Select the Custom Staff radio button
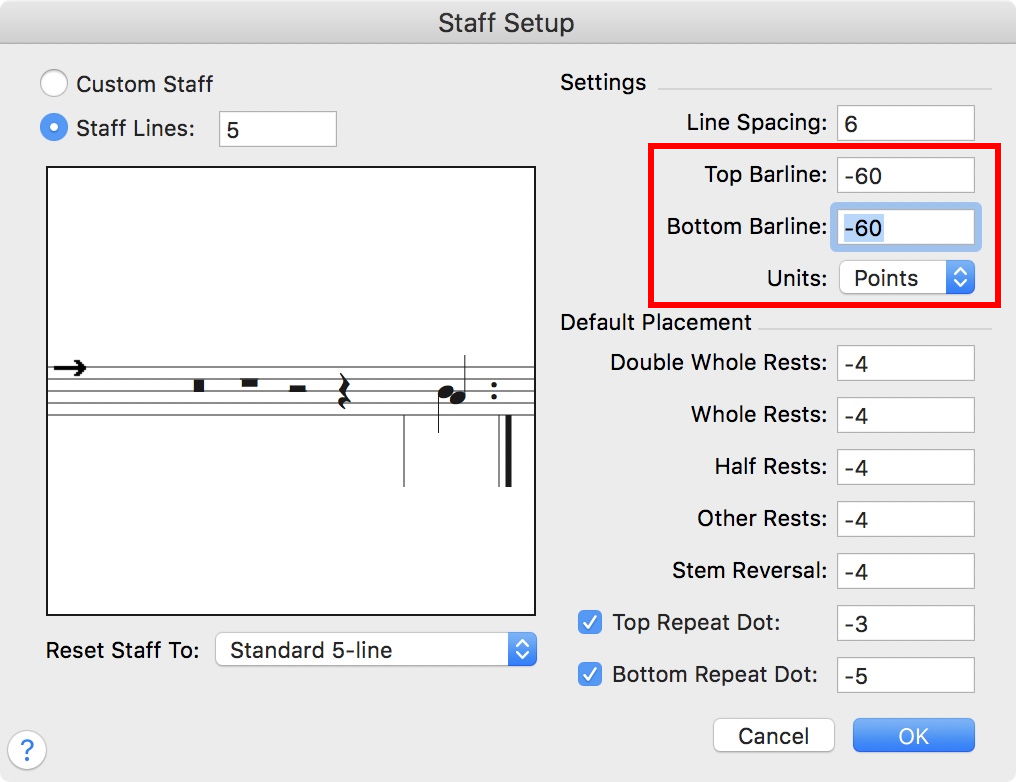Screen dimensions: 1016x782 pos(54,84)
